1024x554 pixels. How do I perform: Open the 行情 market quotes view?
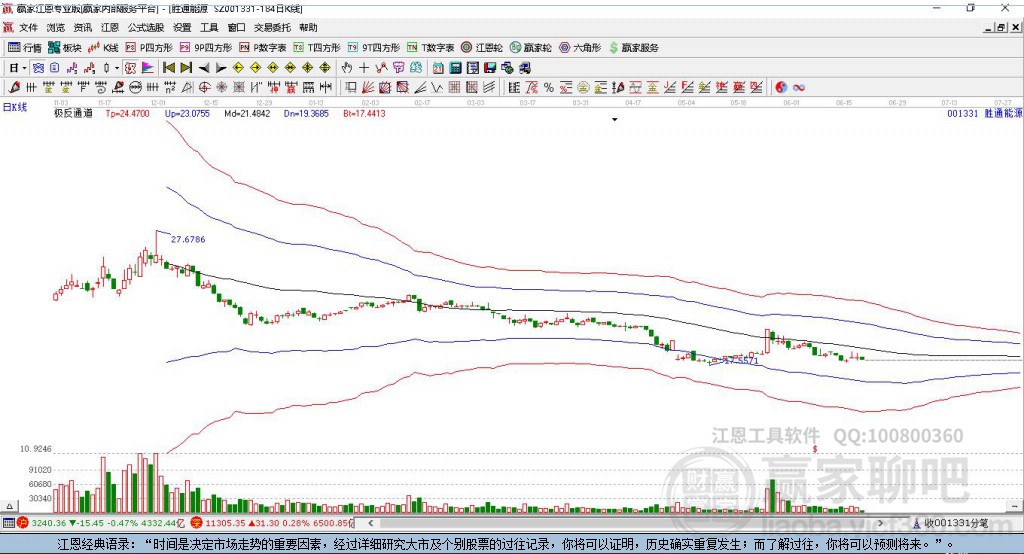click(25, 48)
